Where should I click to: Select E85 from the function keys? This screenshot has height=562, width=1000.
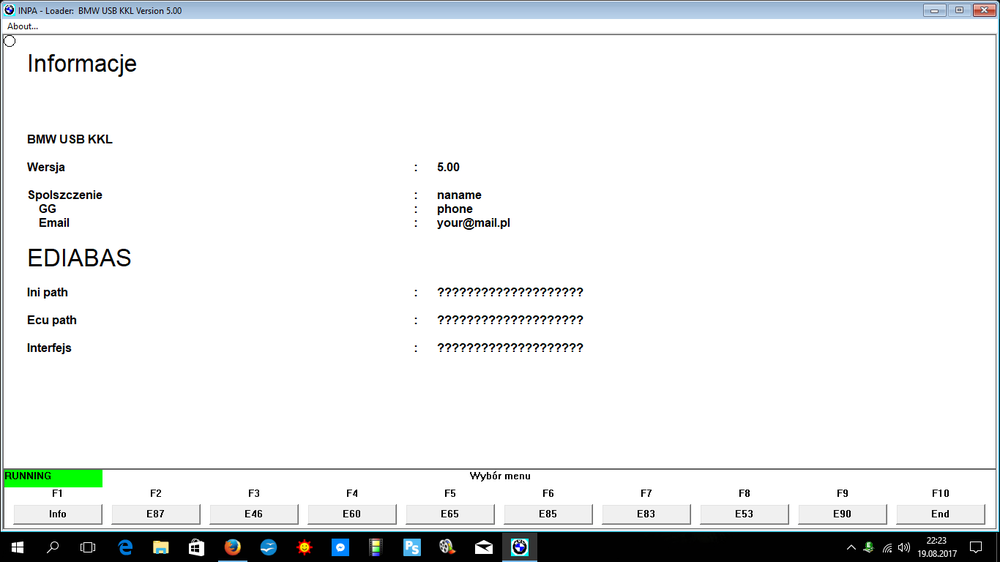[547, 514]
